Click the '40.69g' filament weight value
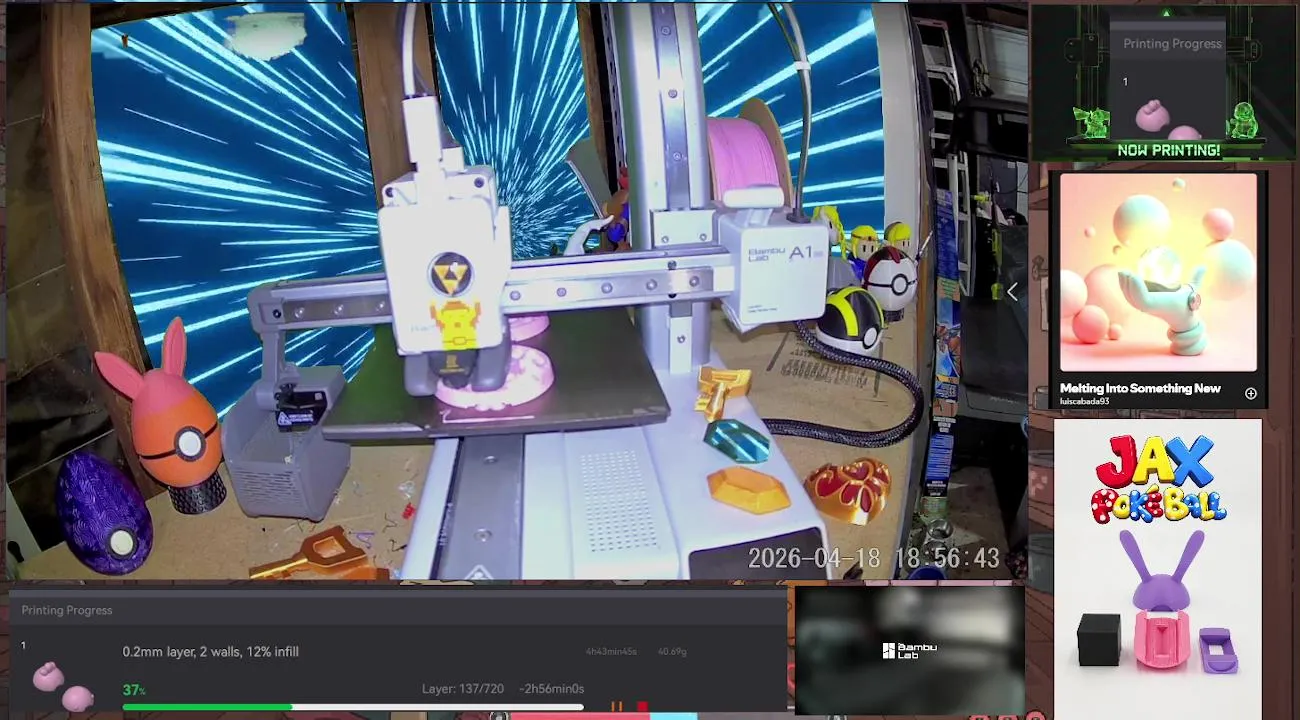This screenshot has width=1300, height=720. click(x=672, y=652)
